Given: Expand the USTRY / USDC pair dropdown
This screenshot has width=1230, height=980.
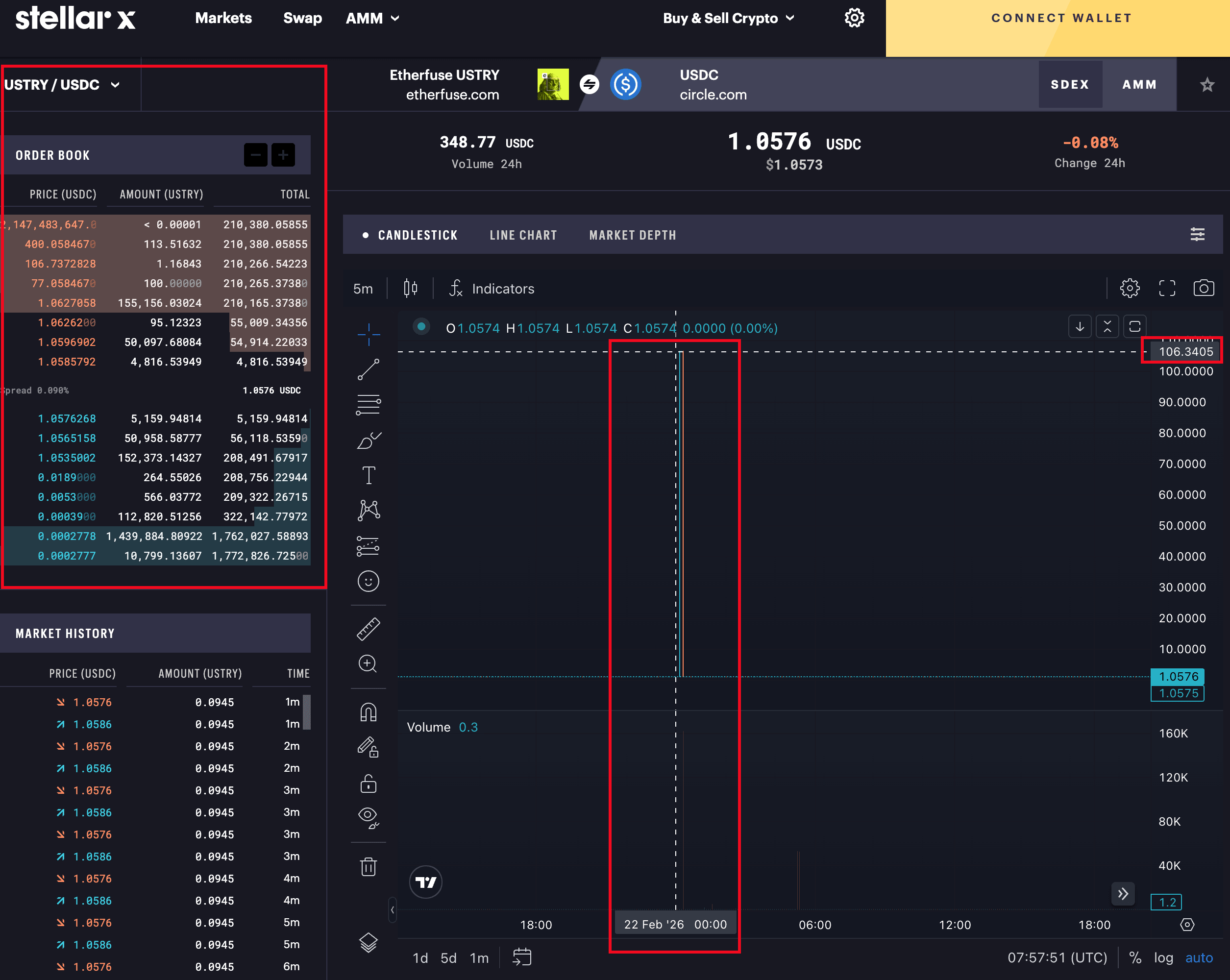Looking at the screenshot, I should [x=63, y=85].
